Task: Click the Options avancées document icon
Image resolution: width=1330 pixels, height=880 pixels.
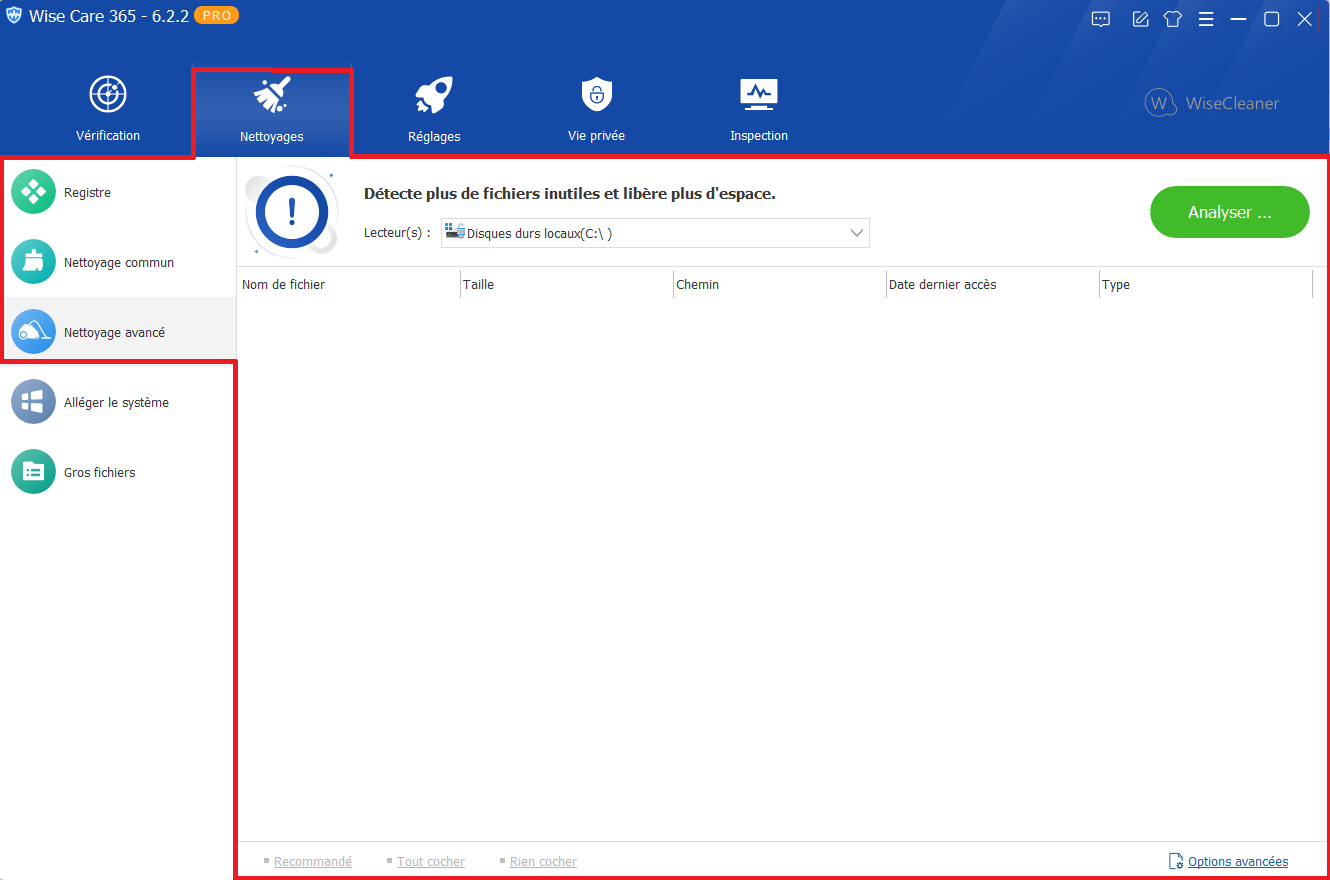Action: tap(1176, 861)
